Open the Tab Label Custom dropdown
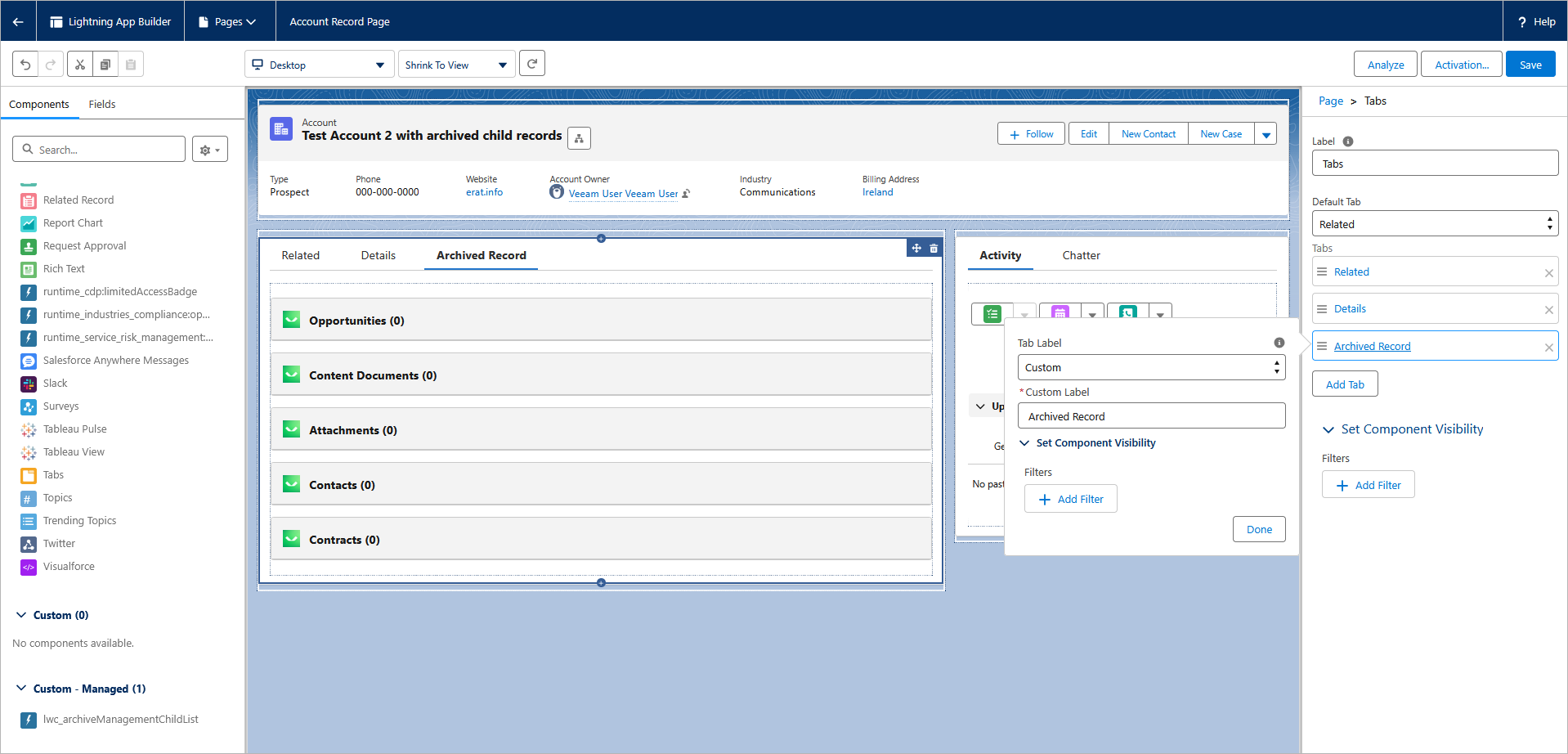This screenshot has width=1568, height=754. click(1151, 367)
